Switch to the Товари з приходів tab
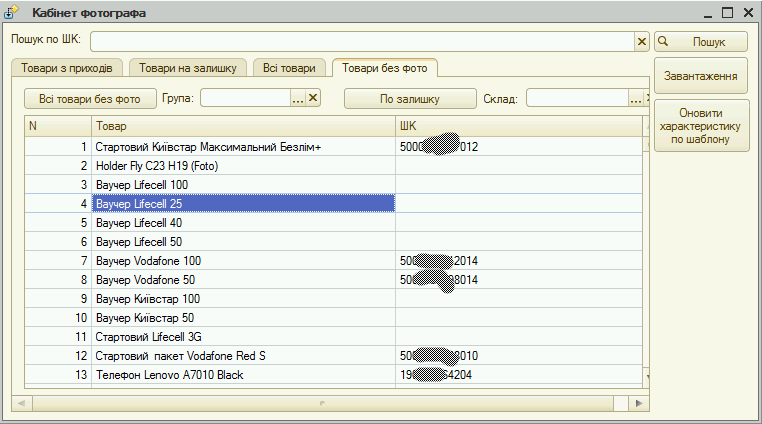Viewport: 762px width, 424px height. pos(68,68)
